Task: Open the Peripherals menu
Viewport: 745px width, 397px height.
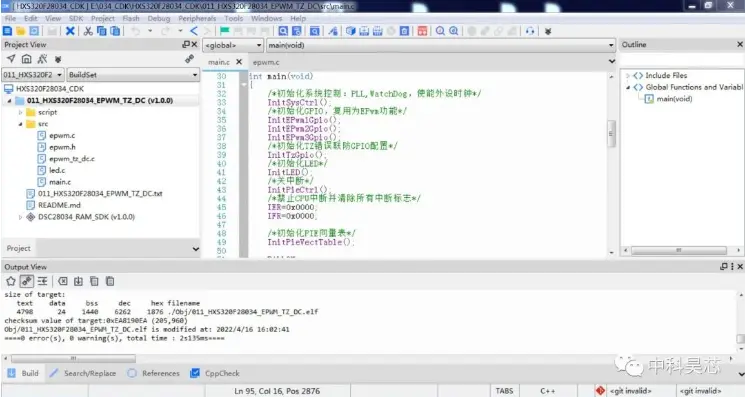Action: tap(197, 19)
